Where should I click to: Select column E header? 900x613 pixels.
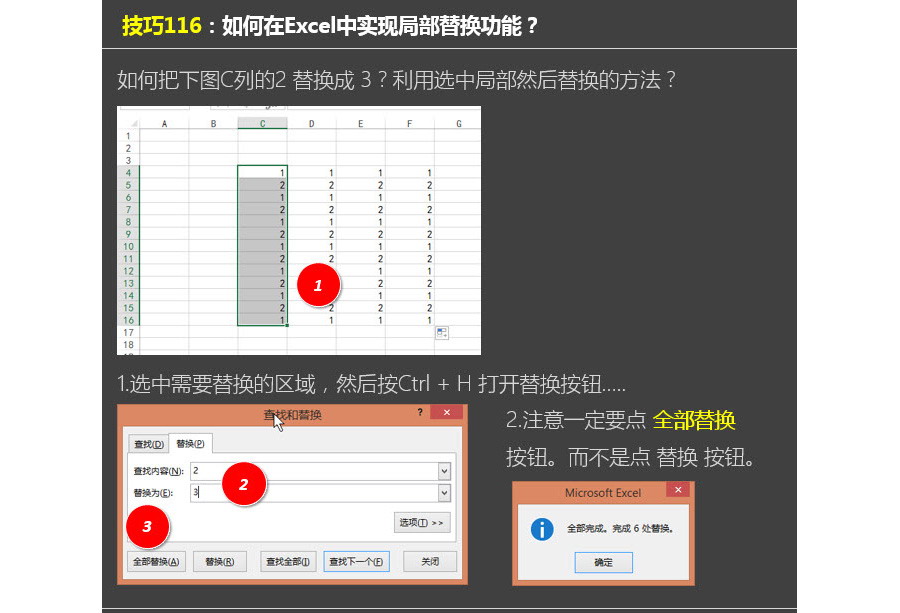click(360, 123)
